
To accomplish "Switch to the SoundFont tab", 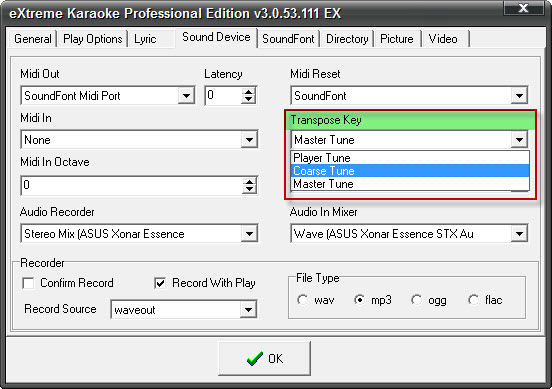I will (288, 39).
